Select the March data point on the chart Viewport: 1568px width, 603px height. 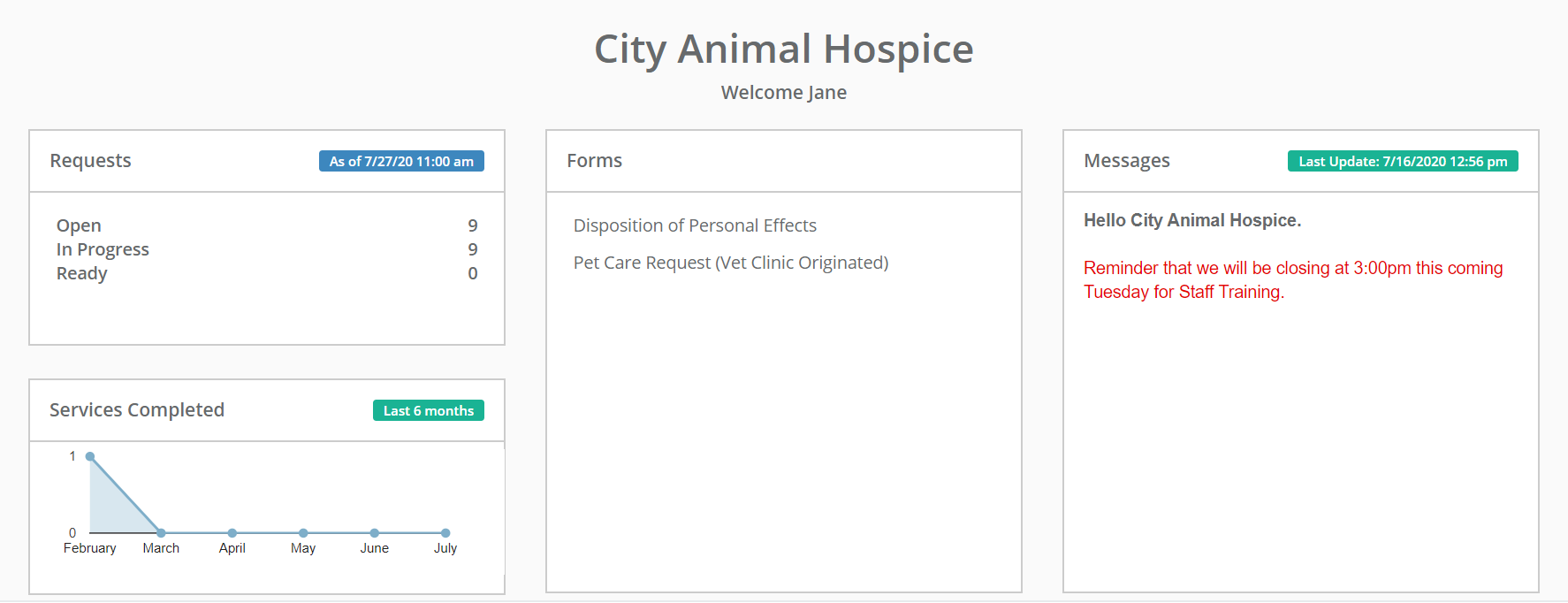coord(161,533)
